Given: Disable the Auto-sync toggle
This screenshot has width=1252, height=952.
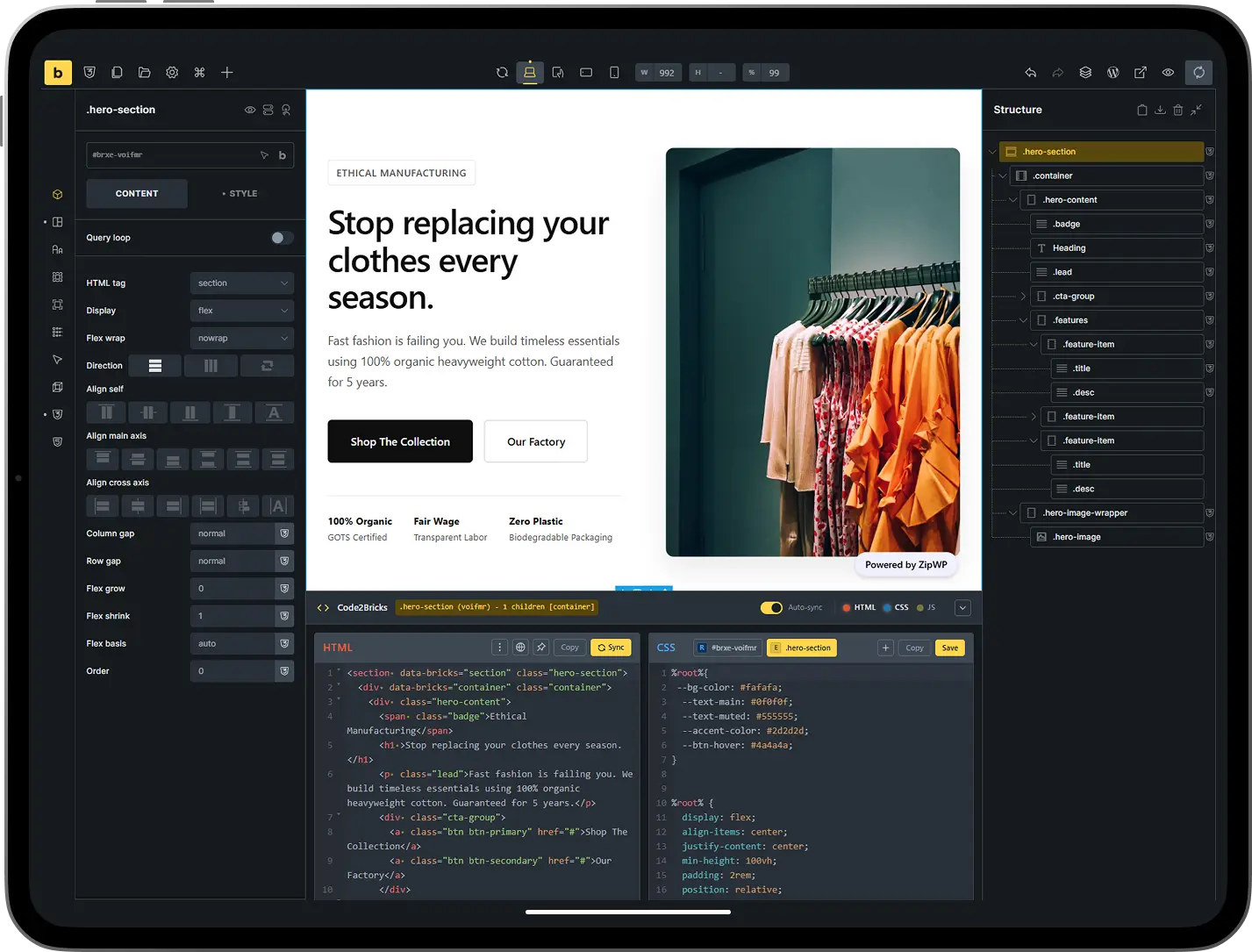Looking at the screenshot, I should click(x=771, y=607).
